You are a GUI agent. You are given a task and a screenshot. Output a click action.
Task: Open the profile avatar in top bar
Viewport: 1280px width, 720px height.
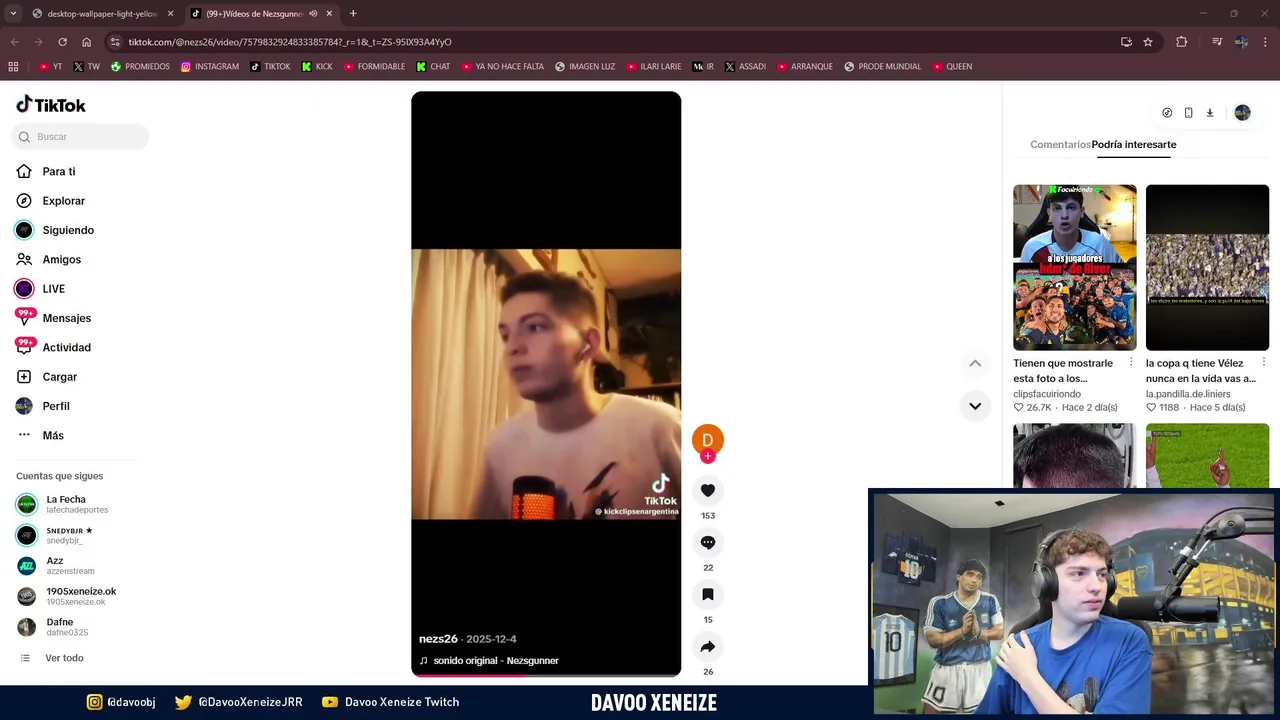point(1242,113)
